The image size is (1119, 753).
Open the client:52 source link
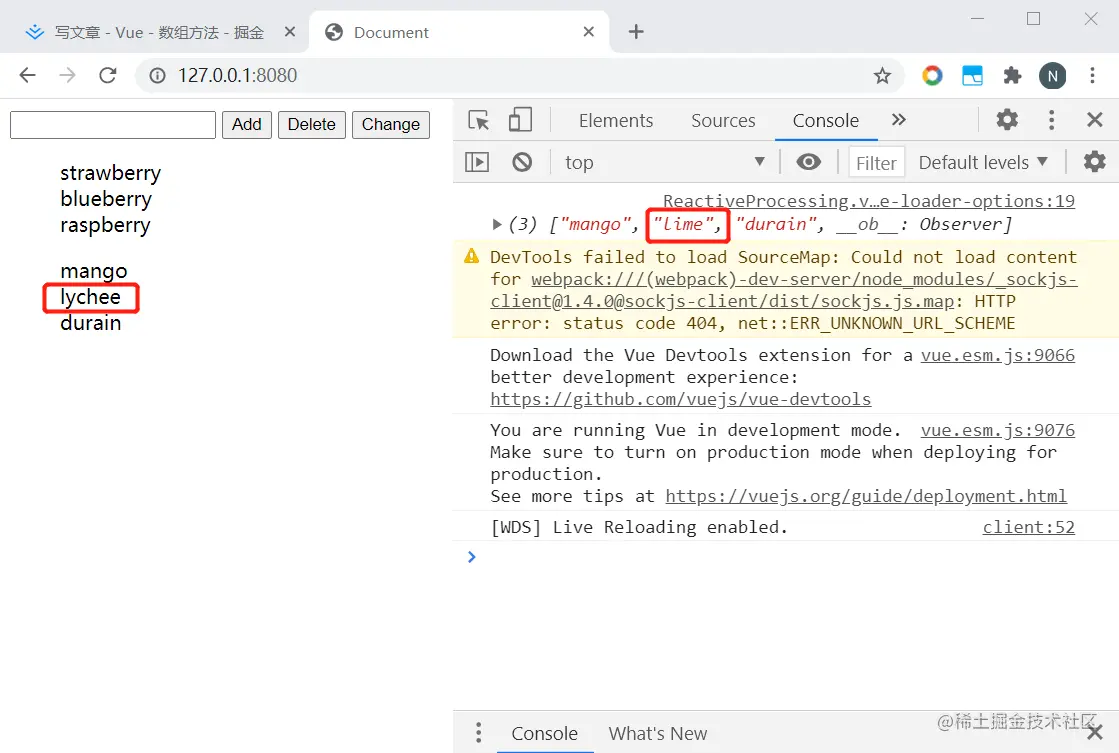1028,527
